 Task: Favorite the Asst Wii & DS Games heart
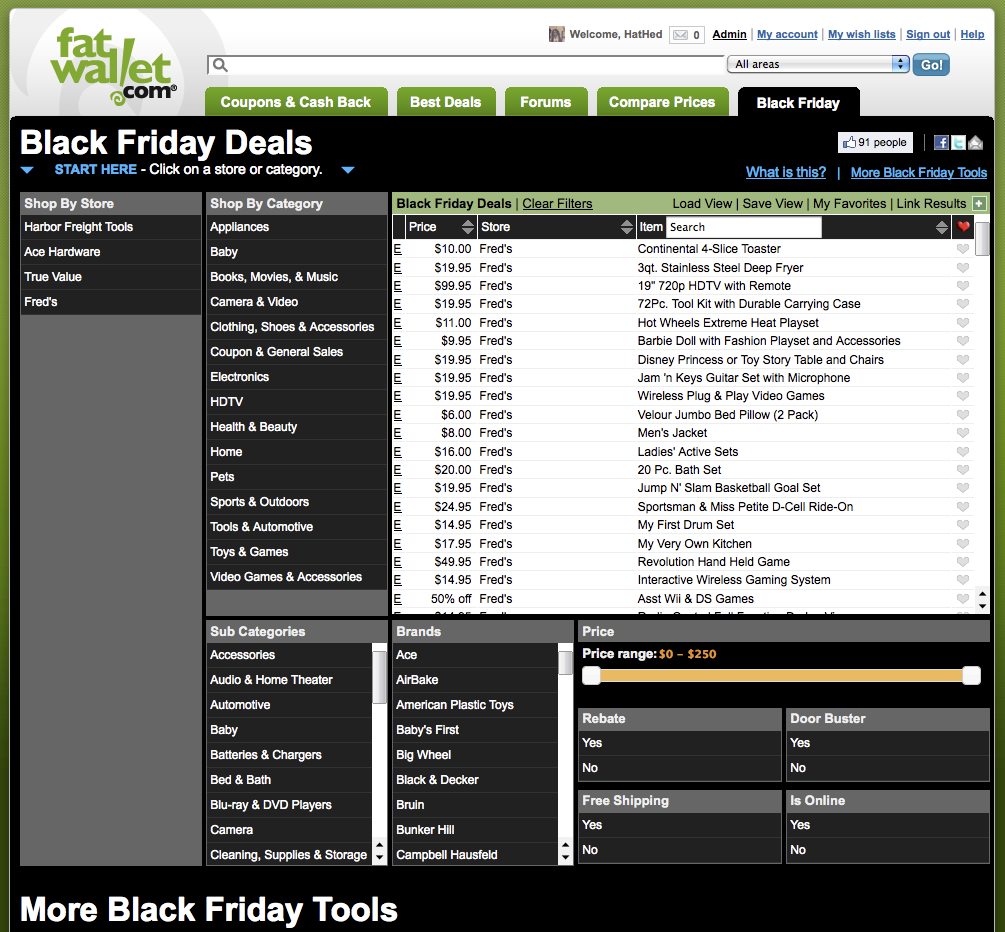963,599
